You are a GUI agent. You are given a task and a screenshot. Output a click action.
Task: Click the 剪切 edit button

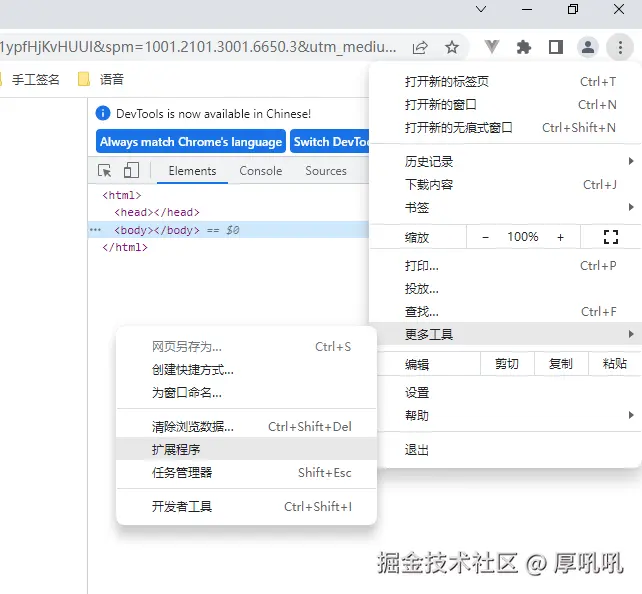507,363
